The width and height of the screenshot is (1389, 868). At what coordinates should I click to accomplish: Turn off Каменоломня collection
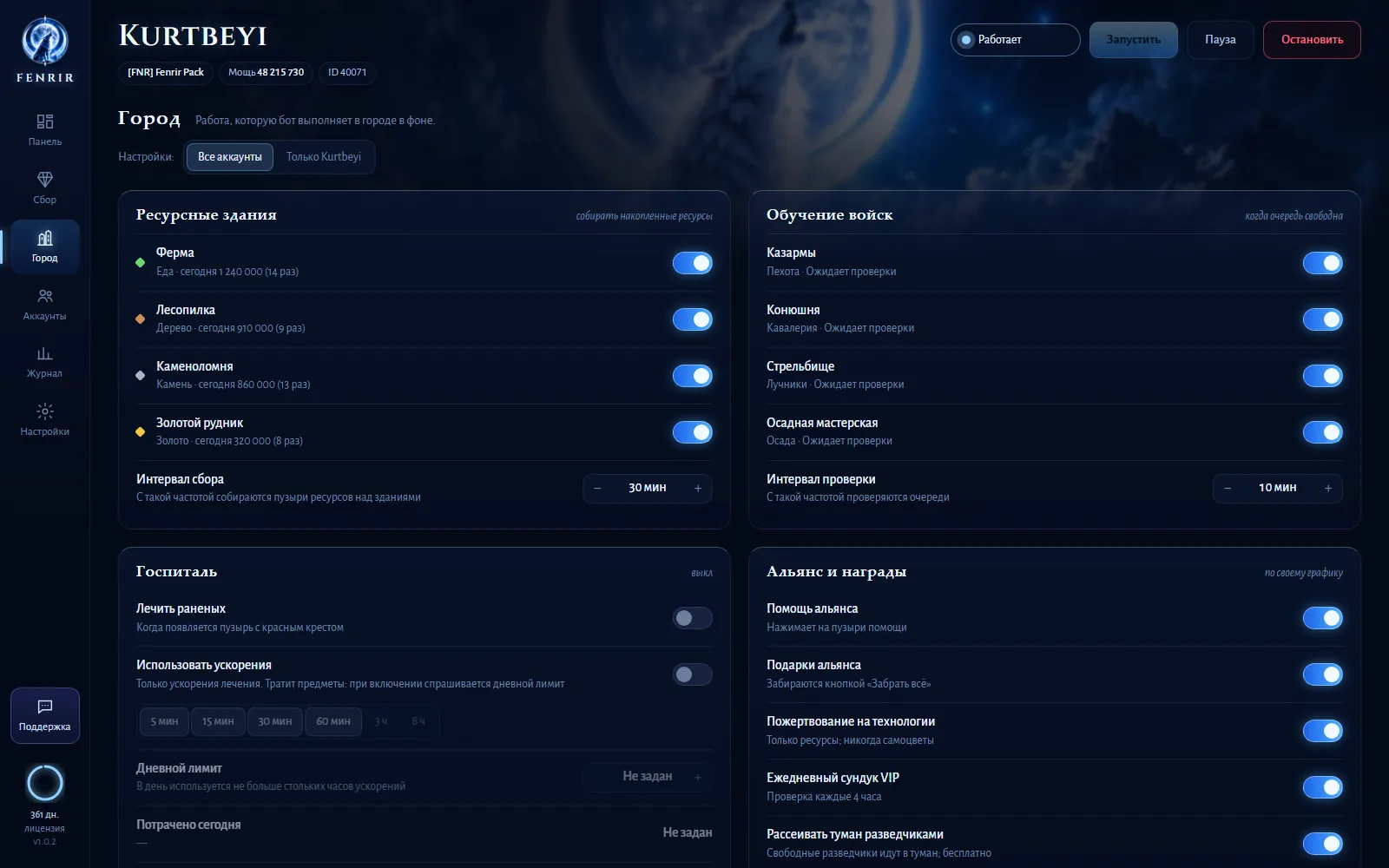click(x=693, y=376)
